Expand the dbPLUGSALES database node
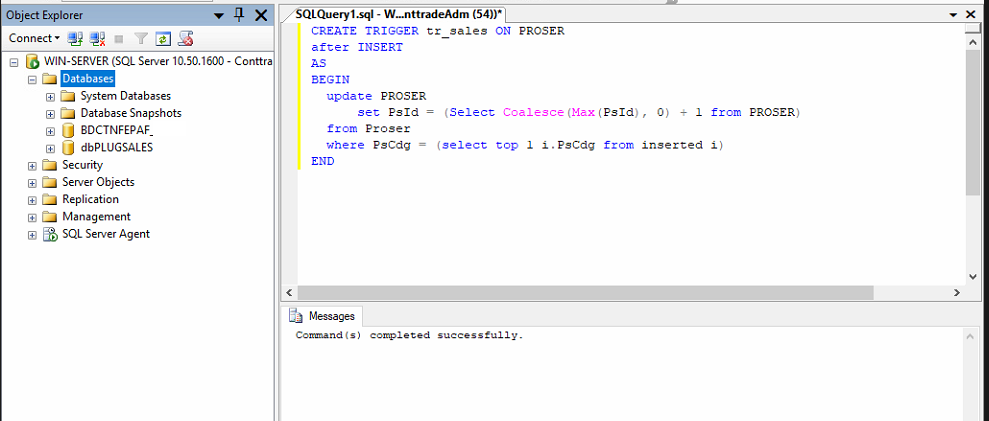Screen dimensions: 989x421 coord(50,148)
